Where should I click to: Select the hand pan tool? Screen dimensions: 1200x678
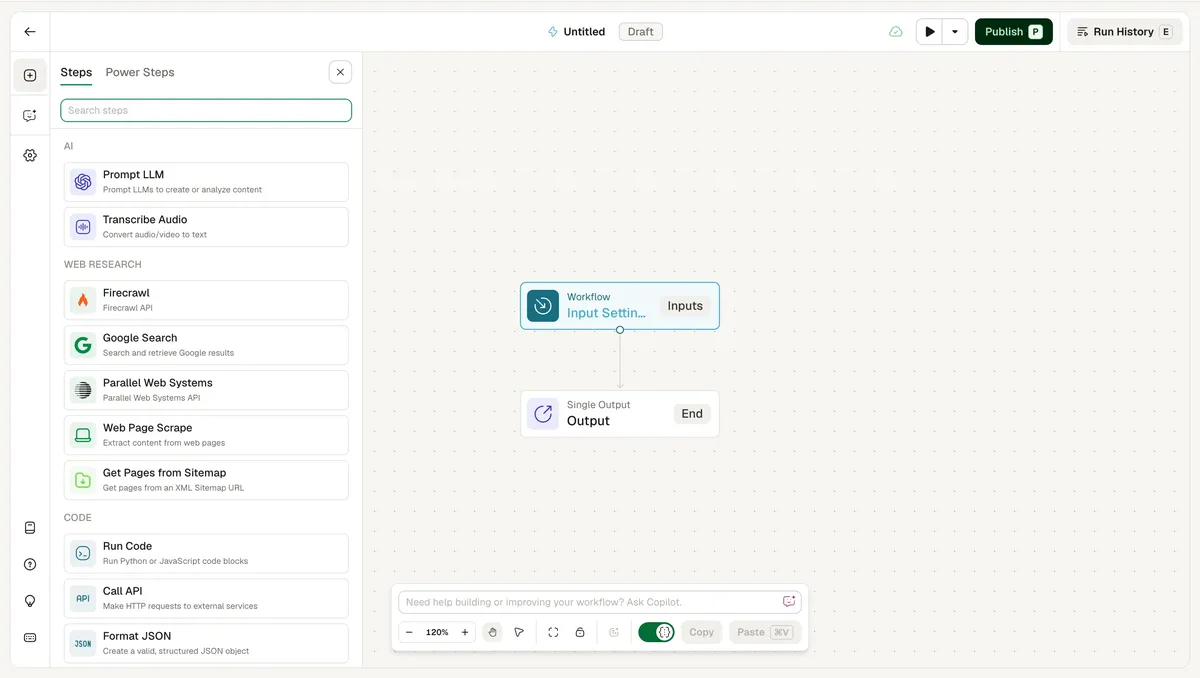pyautogui.click(x=492, y=632)
